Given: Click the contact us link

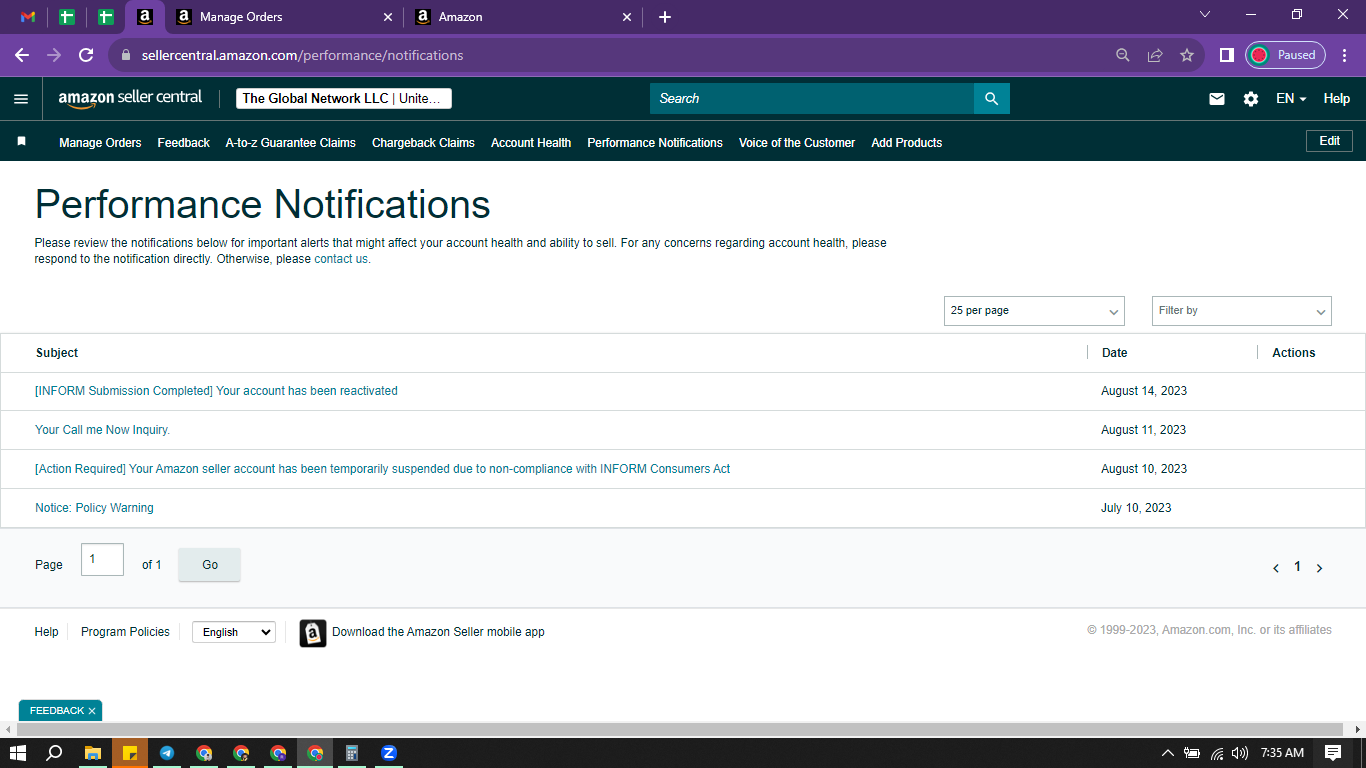Looking at the screenshot, I should (341, 259).
